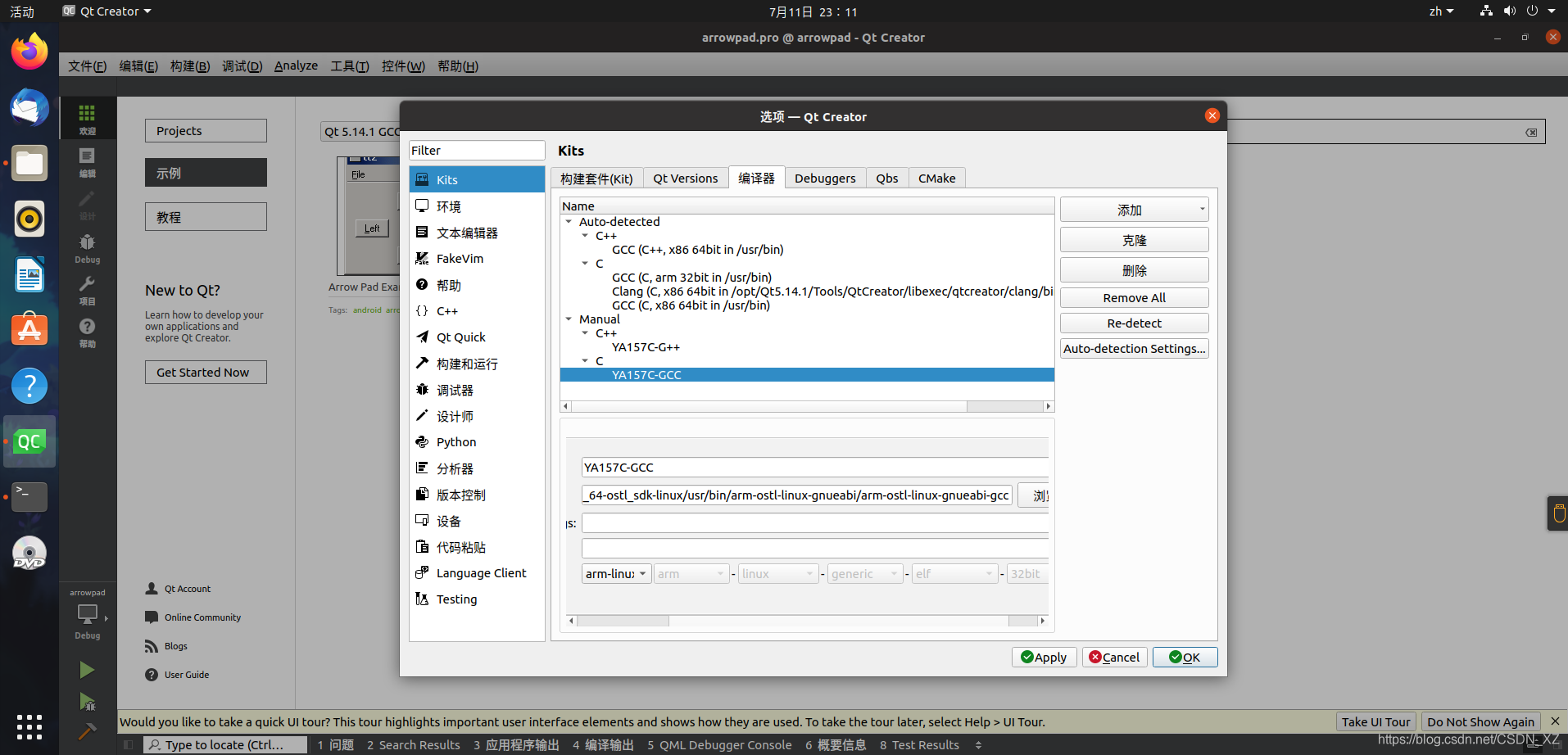Switch to the Qbs tab

click(x=887, y=179)
